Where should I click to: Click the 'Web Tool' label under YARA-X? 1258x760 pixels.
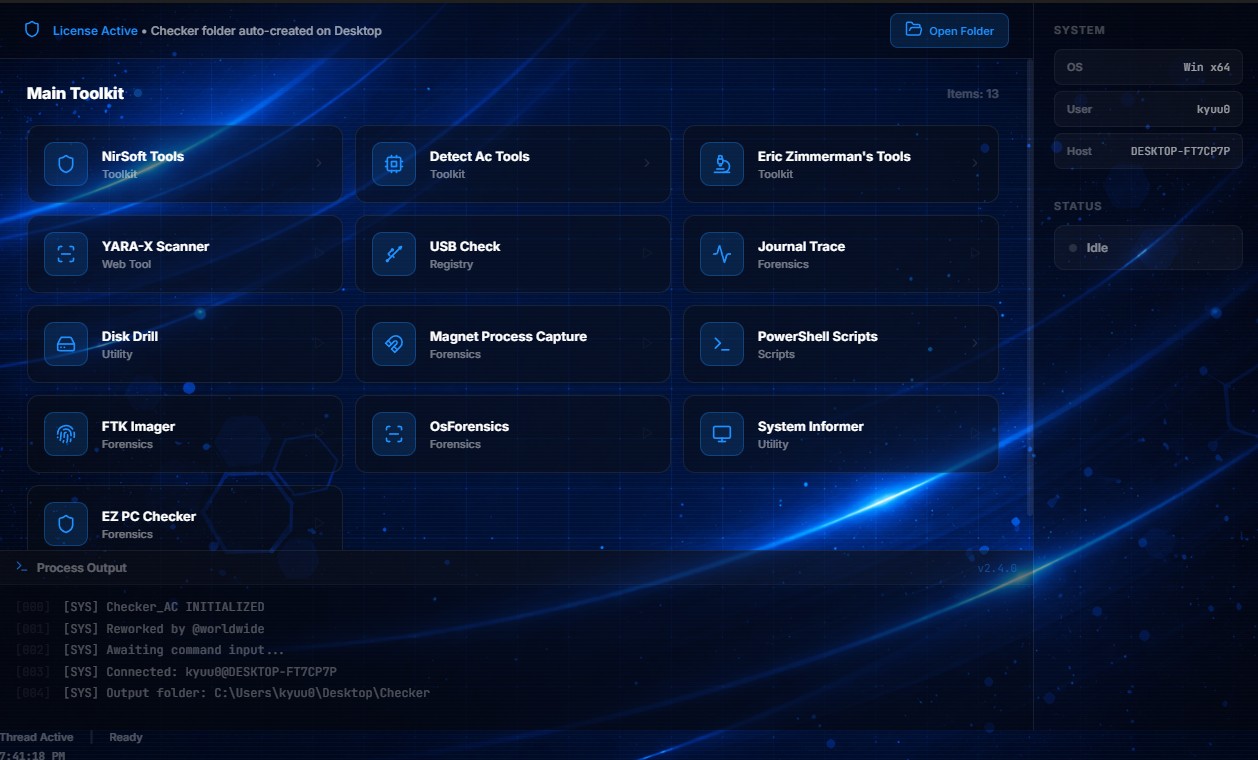pyautogui.click(x=126, y=264)
